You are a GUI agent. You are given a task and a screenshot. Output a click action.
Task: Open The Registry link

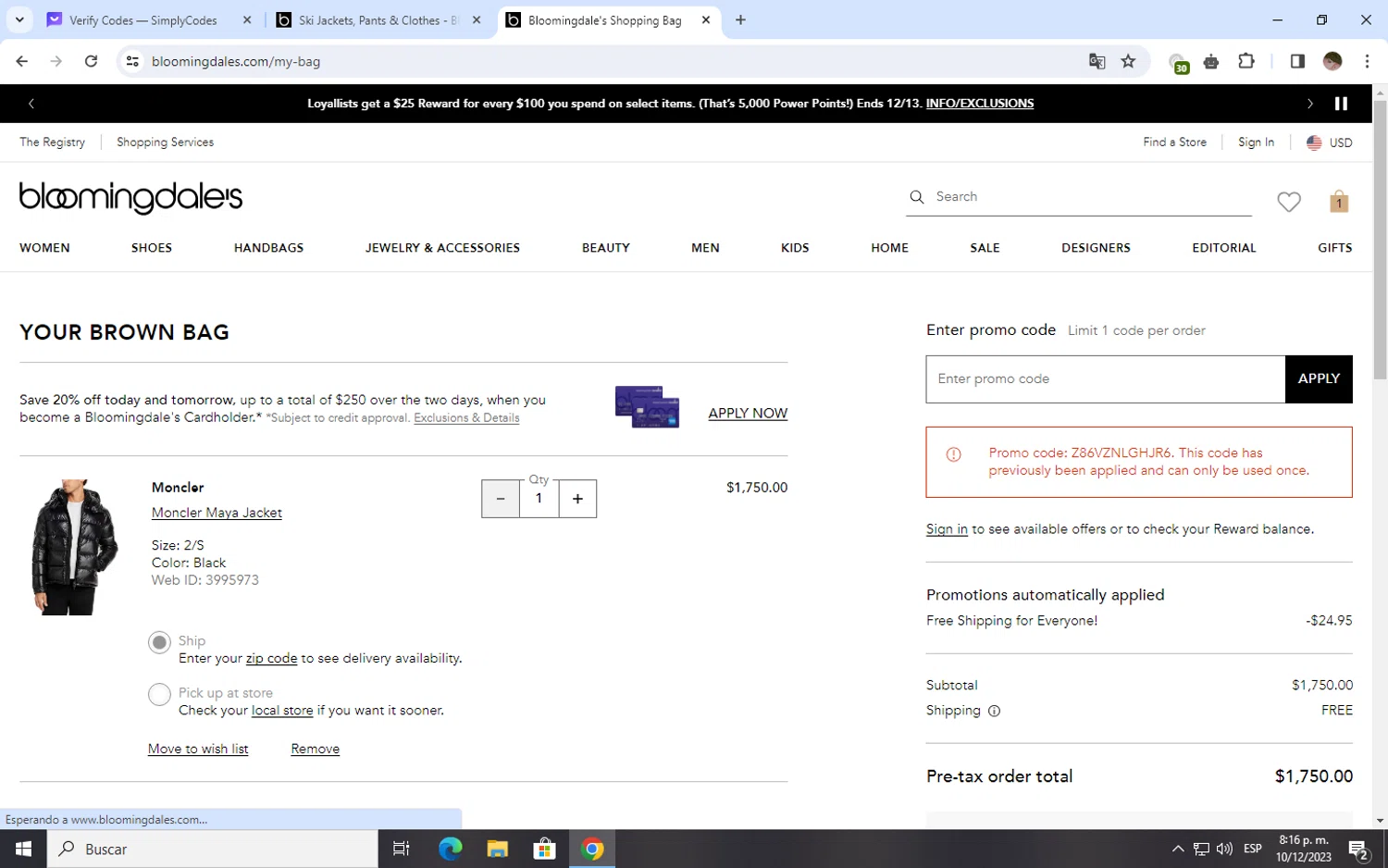(x=52, y=143)
